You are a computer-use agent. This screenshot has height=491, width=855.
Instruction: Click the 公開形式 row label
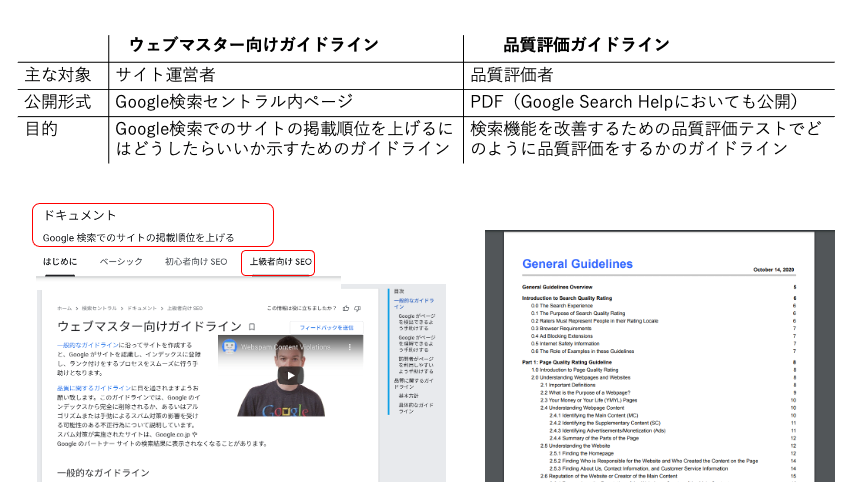click(58, 101)
